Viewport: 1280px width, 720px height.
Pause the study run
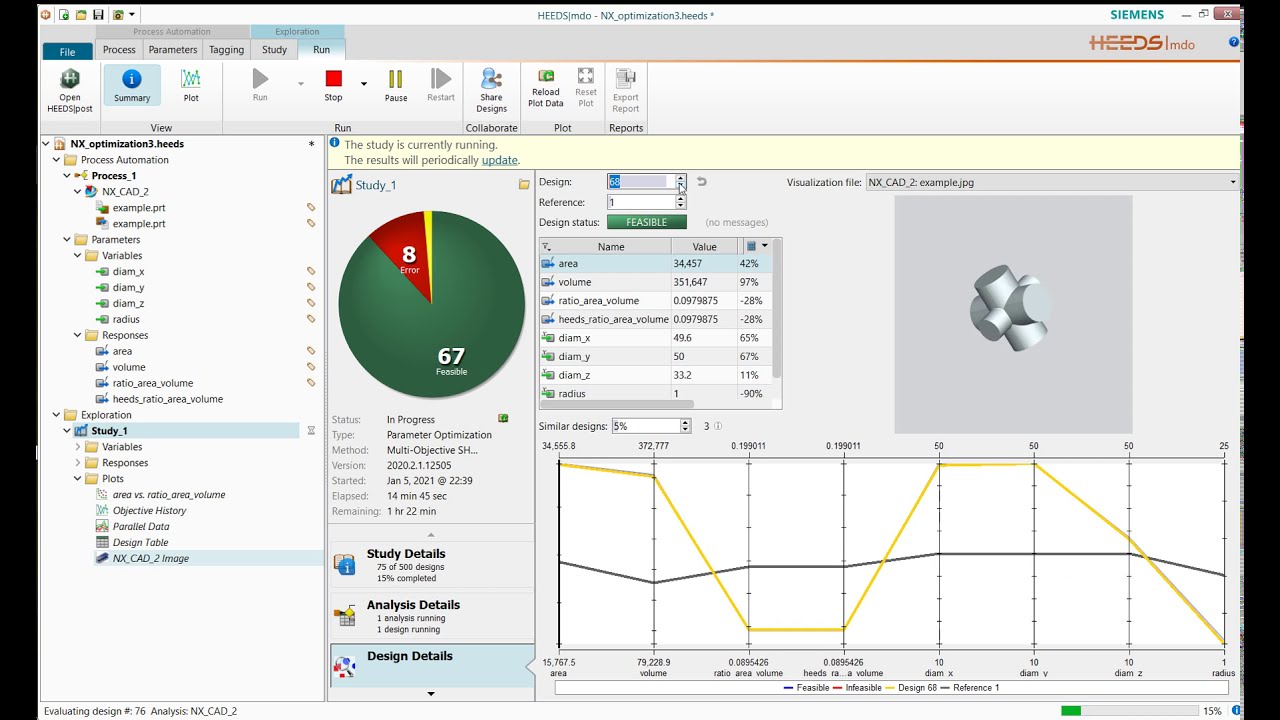click(x=396, y=86)
